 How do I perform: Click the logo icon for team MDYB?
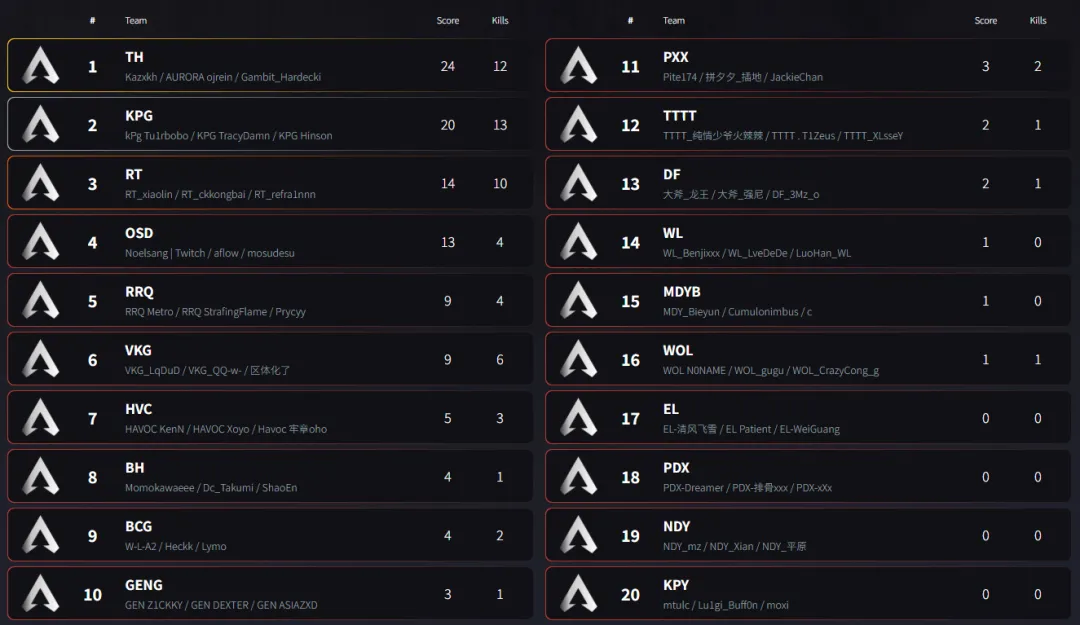(579, 301)
